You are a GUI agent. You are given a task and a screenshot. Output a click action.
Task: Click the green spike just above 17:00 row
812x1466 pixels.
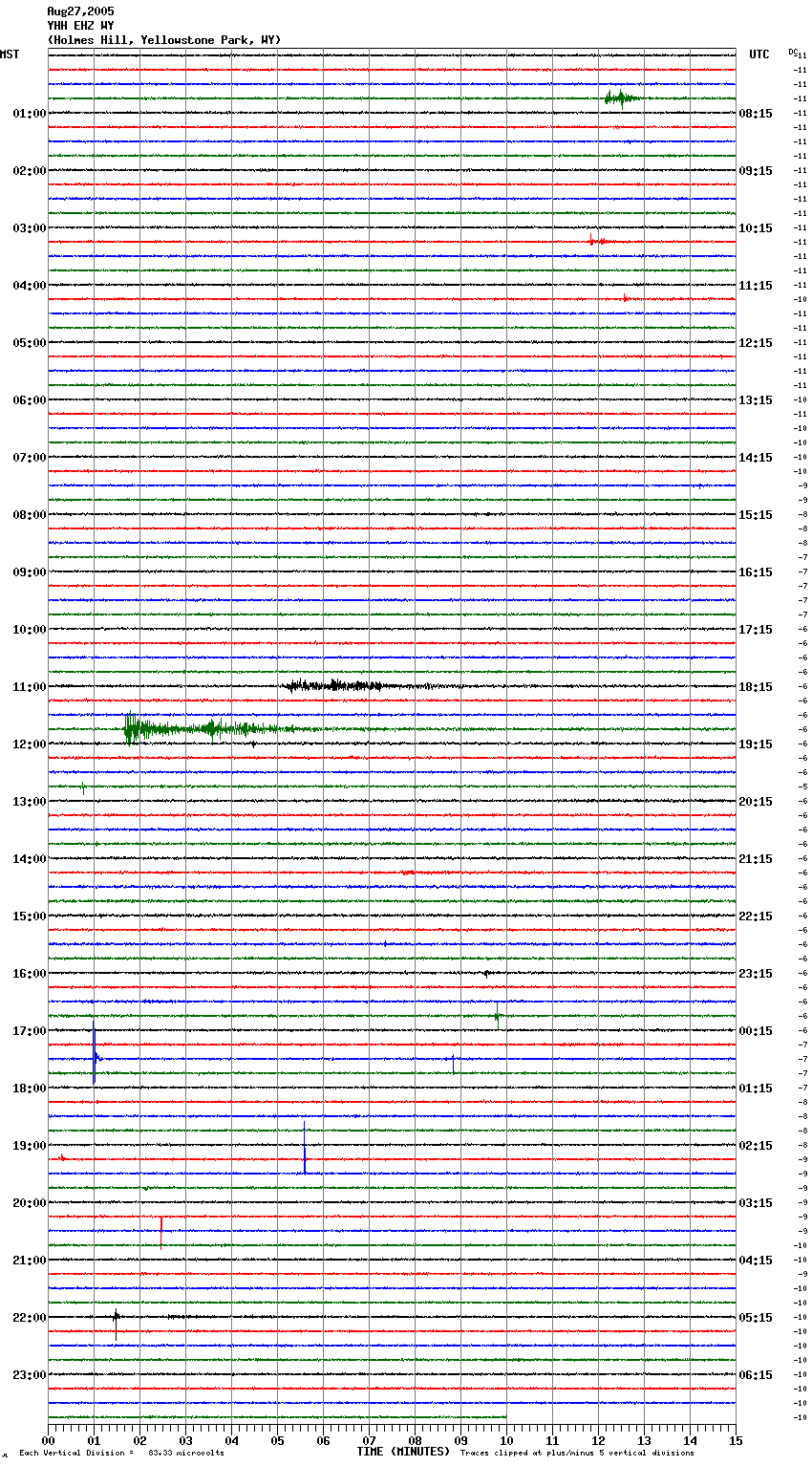click(497, 1015)
